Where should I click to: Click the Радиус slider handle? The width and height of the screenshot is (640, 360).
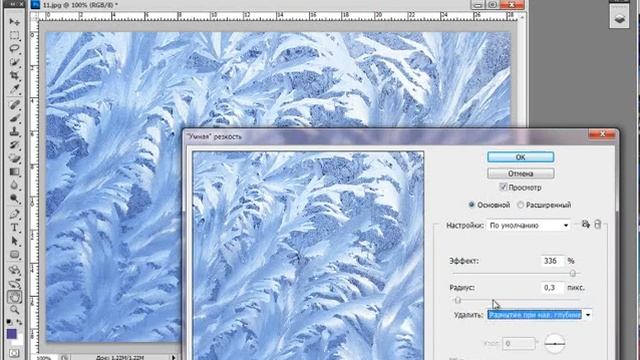458,300
